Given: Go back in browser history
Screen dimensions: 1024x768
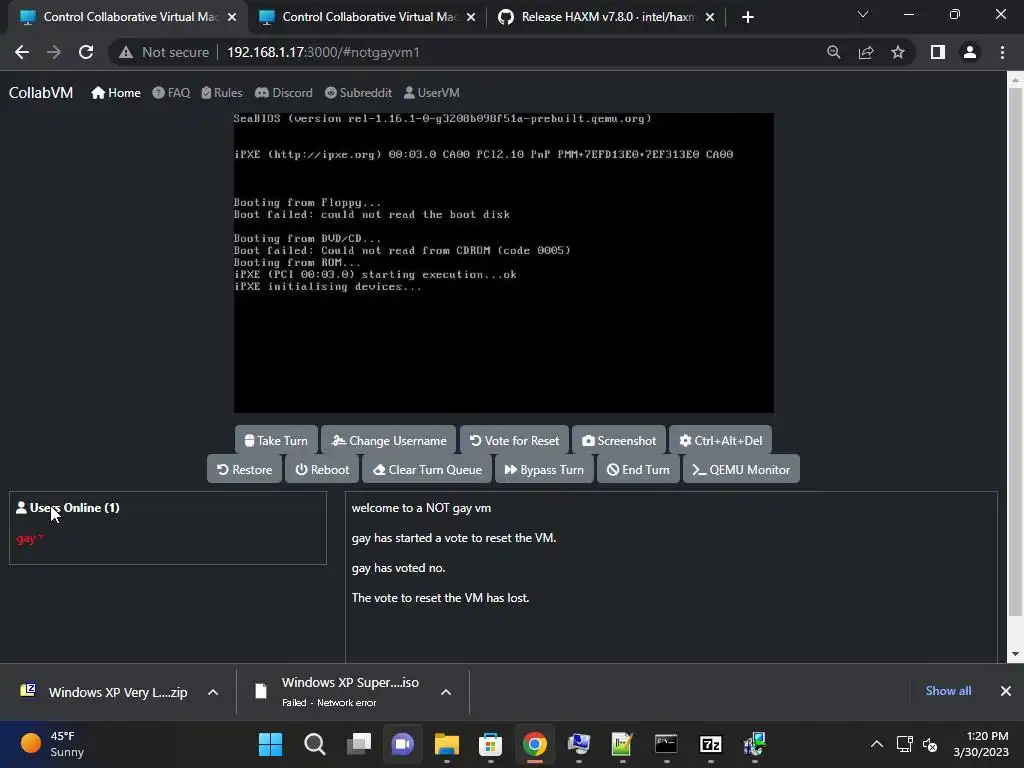Looking at the screenshot, I should tap(22, 52).
